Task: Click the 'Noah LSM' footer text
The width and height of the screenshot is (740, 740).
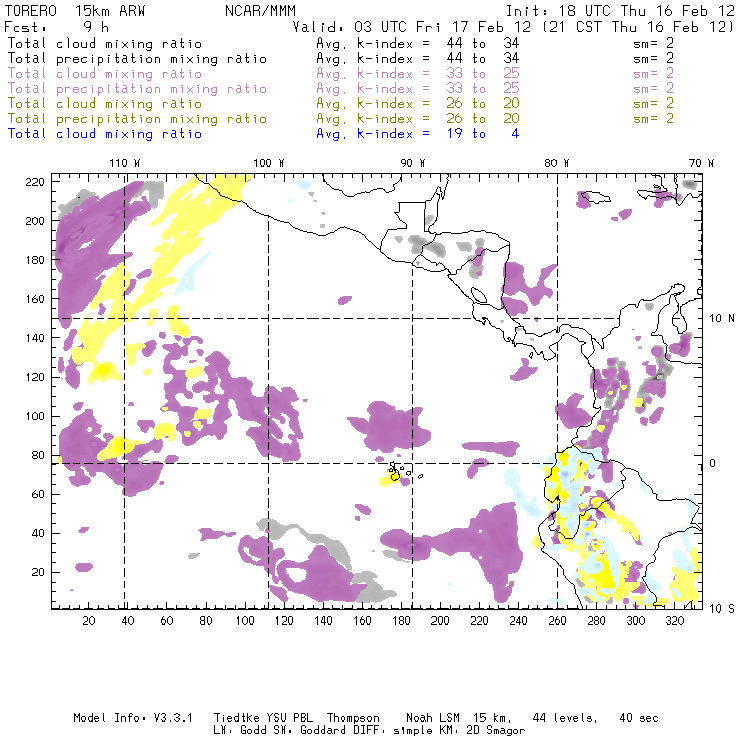Action: tap(433, 718)
